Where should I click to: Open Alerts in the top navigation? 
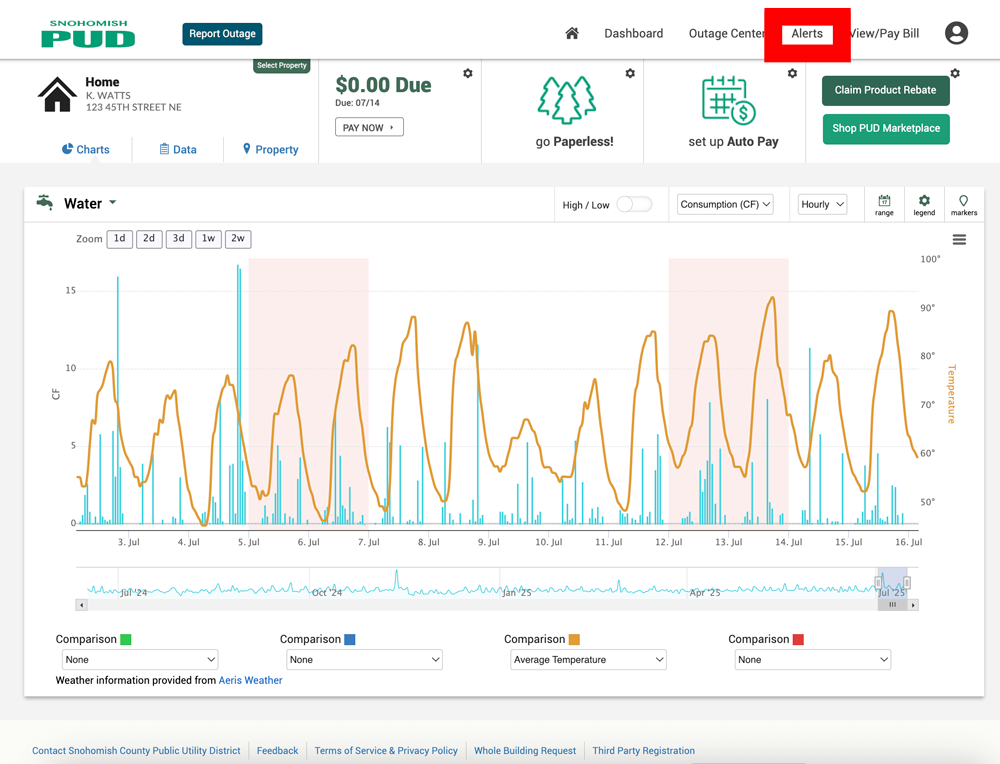tap(807, 33)
